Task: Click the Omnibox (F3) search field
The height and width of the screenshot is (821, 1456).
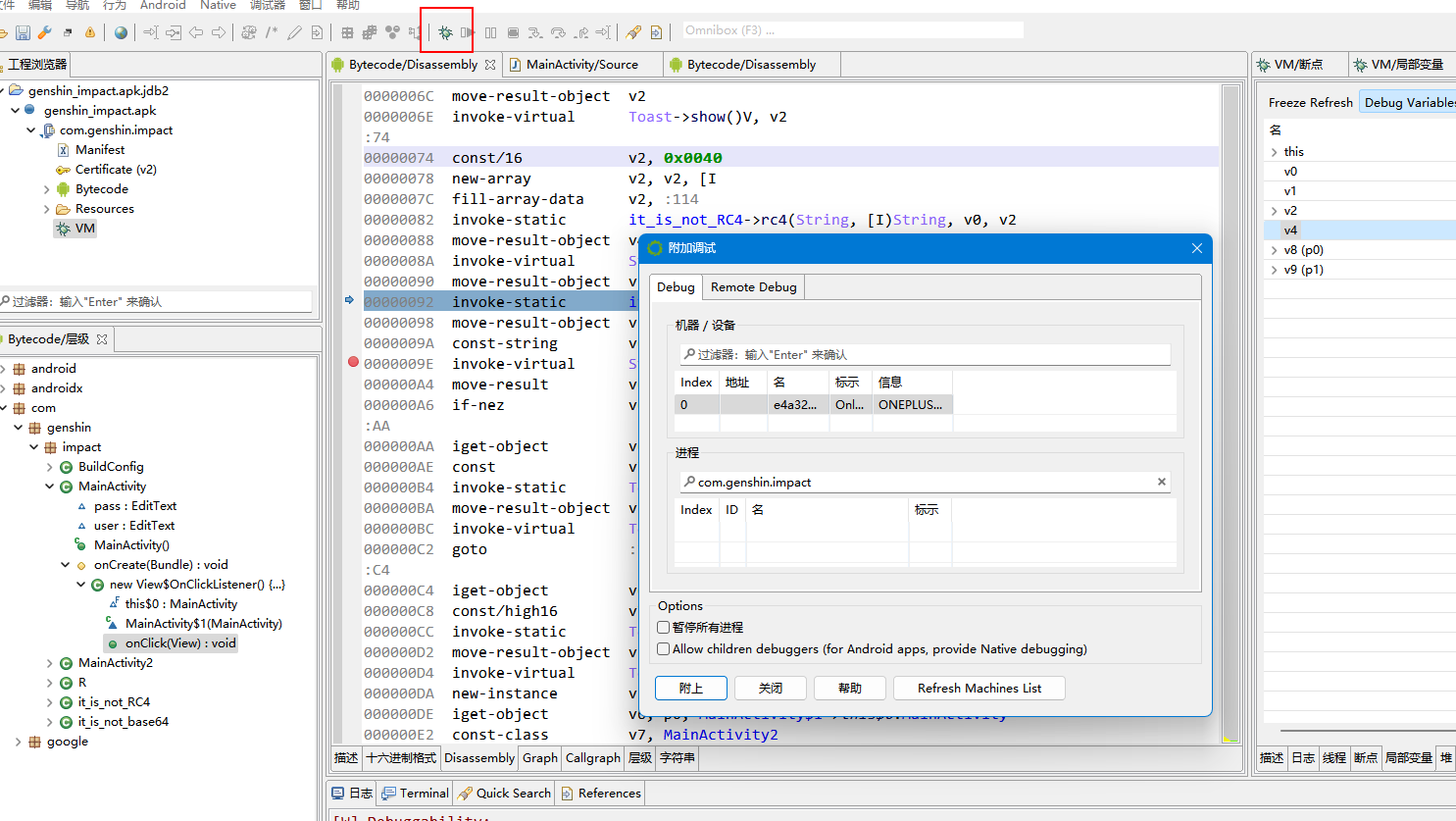Action: pos(853,30)
